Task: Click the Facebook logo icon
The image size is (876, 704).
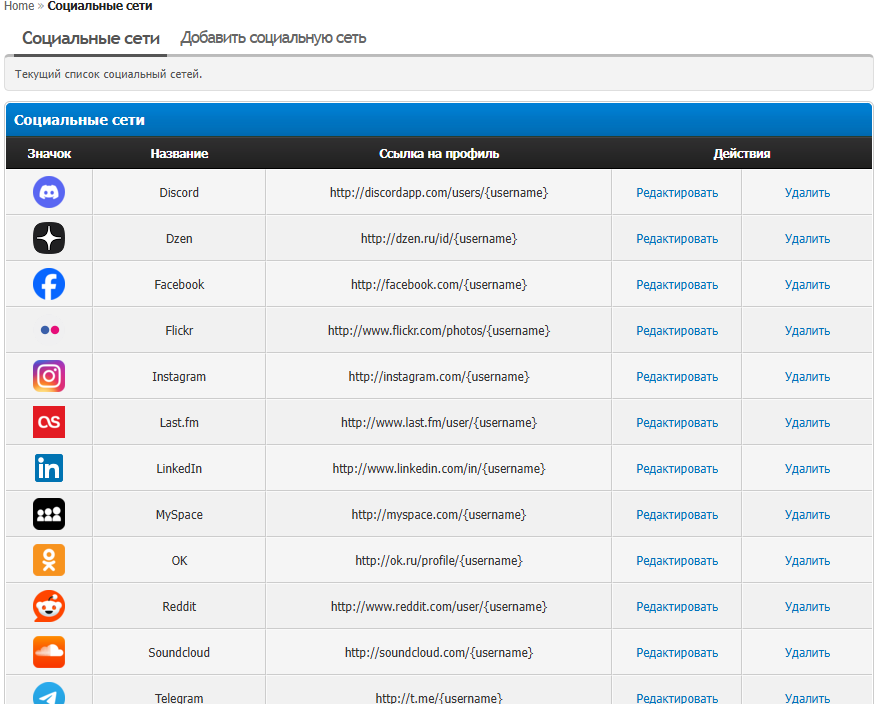Action: [49, 284]
